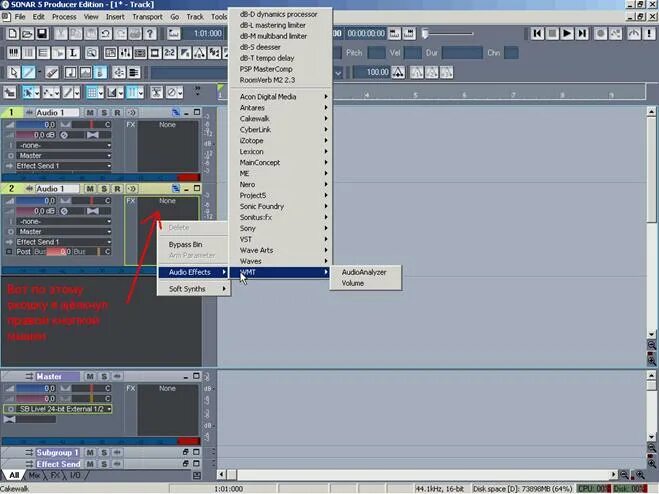Undo the last action from toolbar

tap(105, 34)
